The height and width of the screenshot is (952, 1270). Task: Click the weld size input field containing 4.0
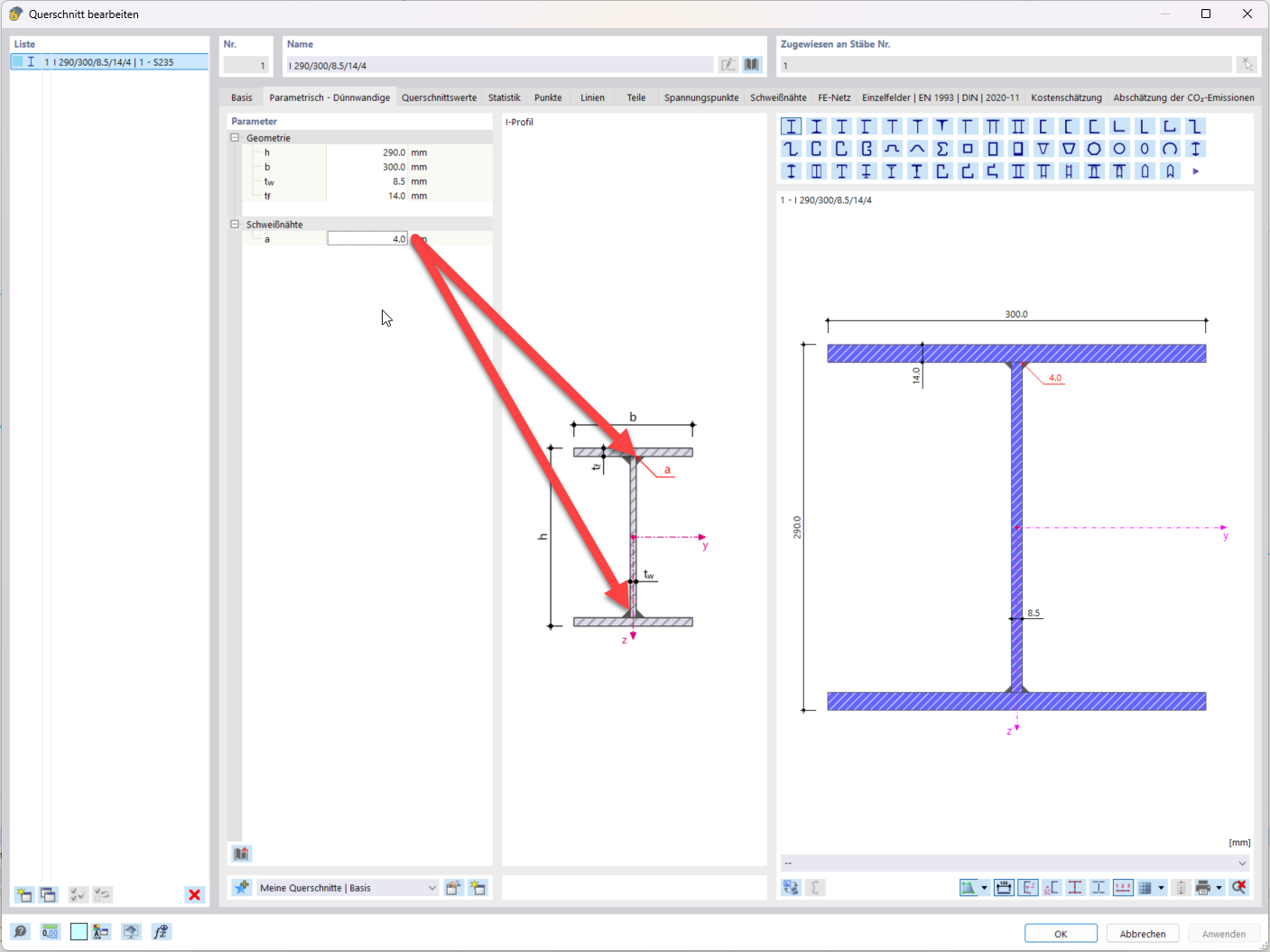[x=367, y=238]
